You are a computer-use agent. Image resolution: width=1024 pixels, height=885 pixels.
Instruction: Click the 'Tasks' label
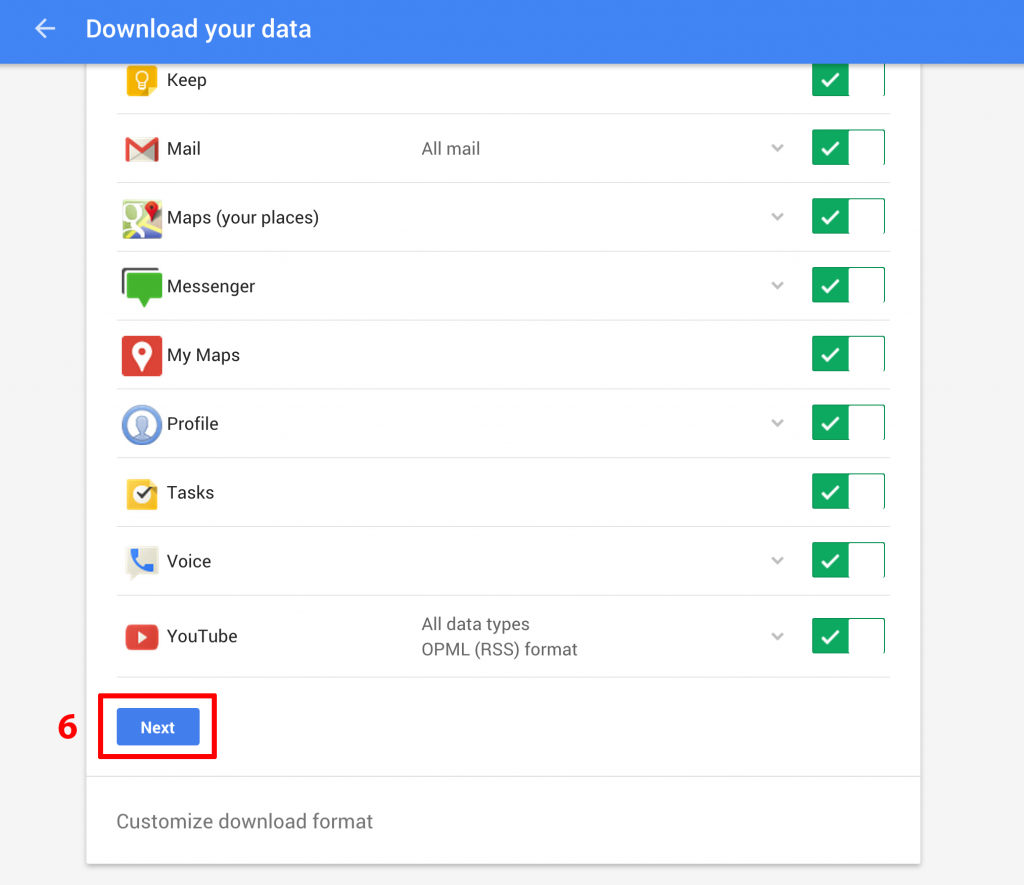tap(190, 492)
